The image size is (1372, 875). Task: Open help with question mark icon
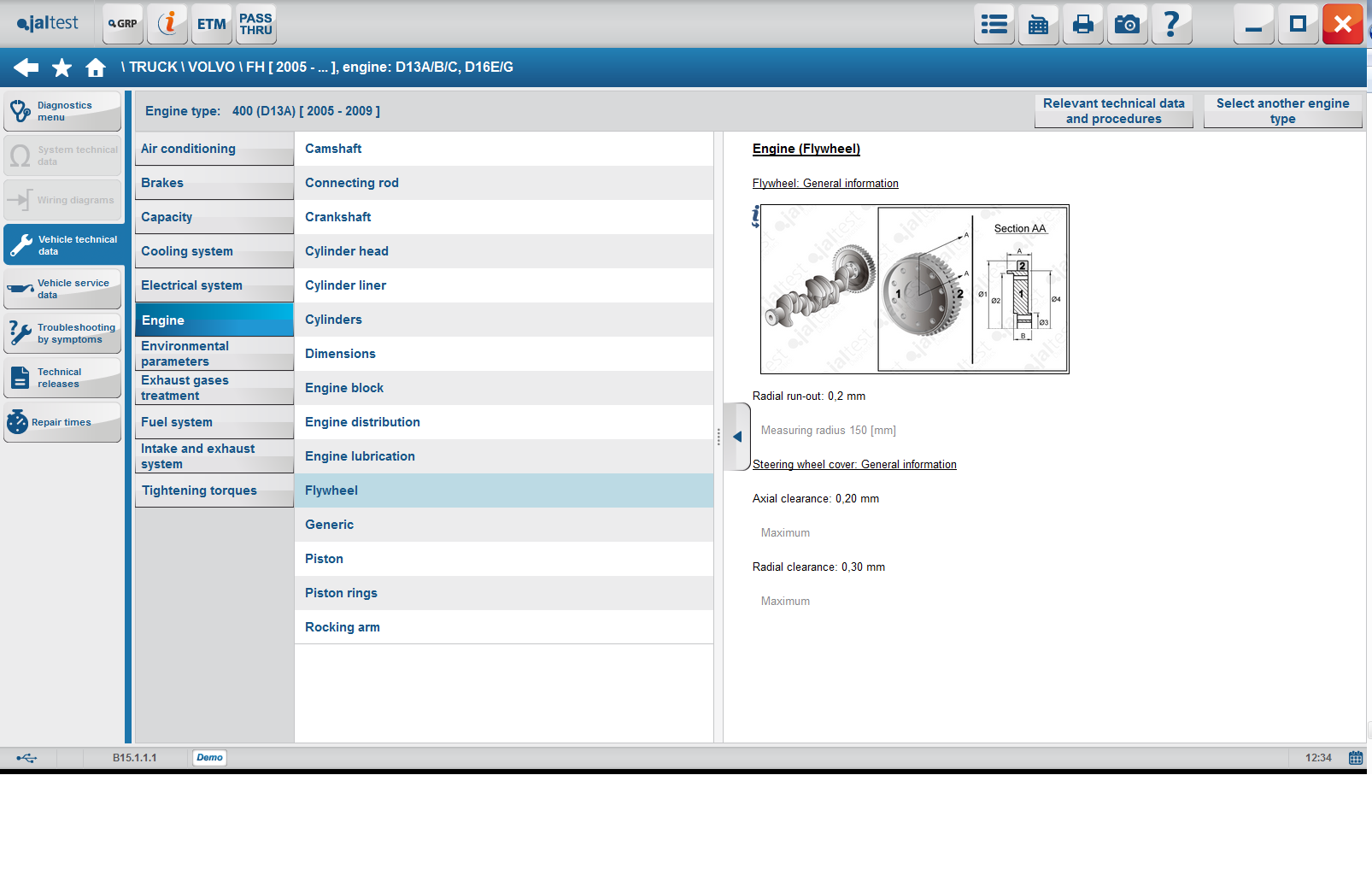[1171, 24]
